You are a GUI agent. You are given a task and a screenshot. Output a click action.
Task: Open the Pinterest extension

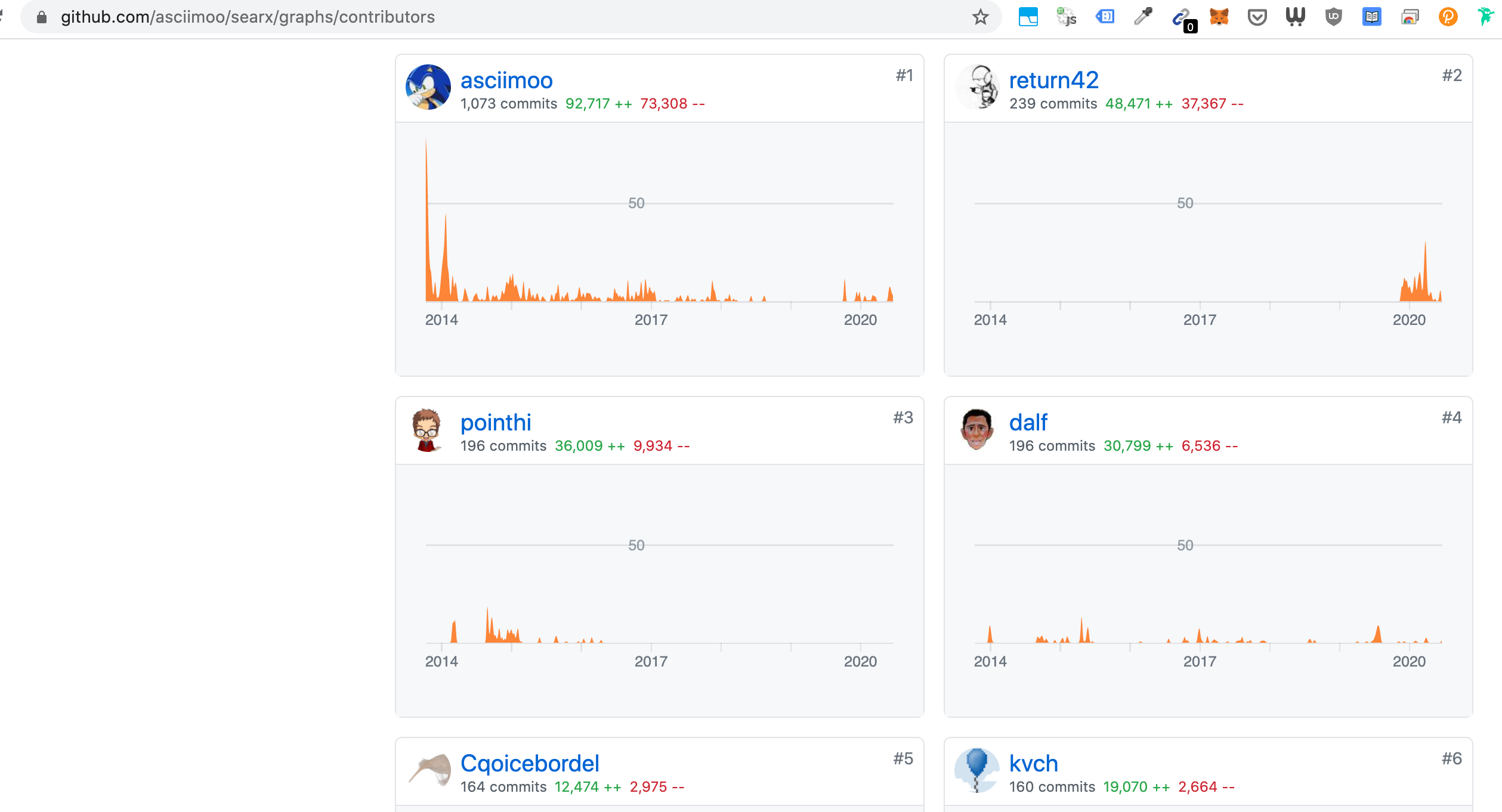point(1447,17)
